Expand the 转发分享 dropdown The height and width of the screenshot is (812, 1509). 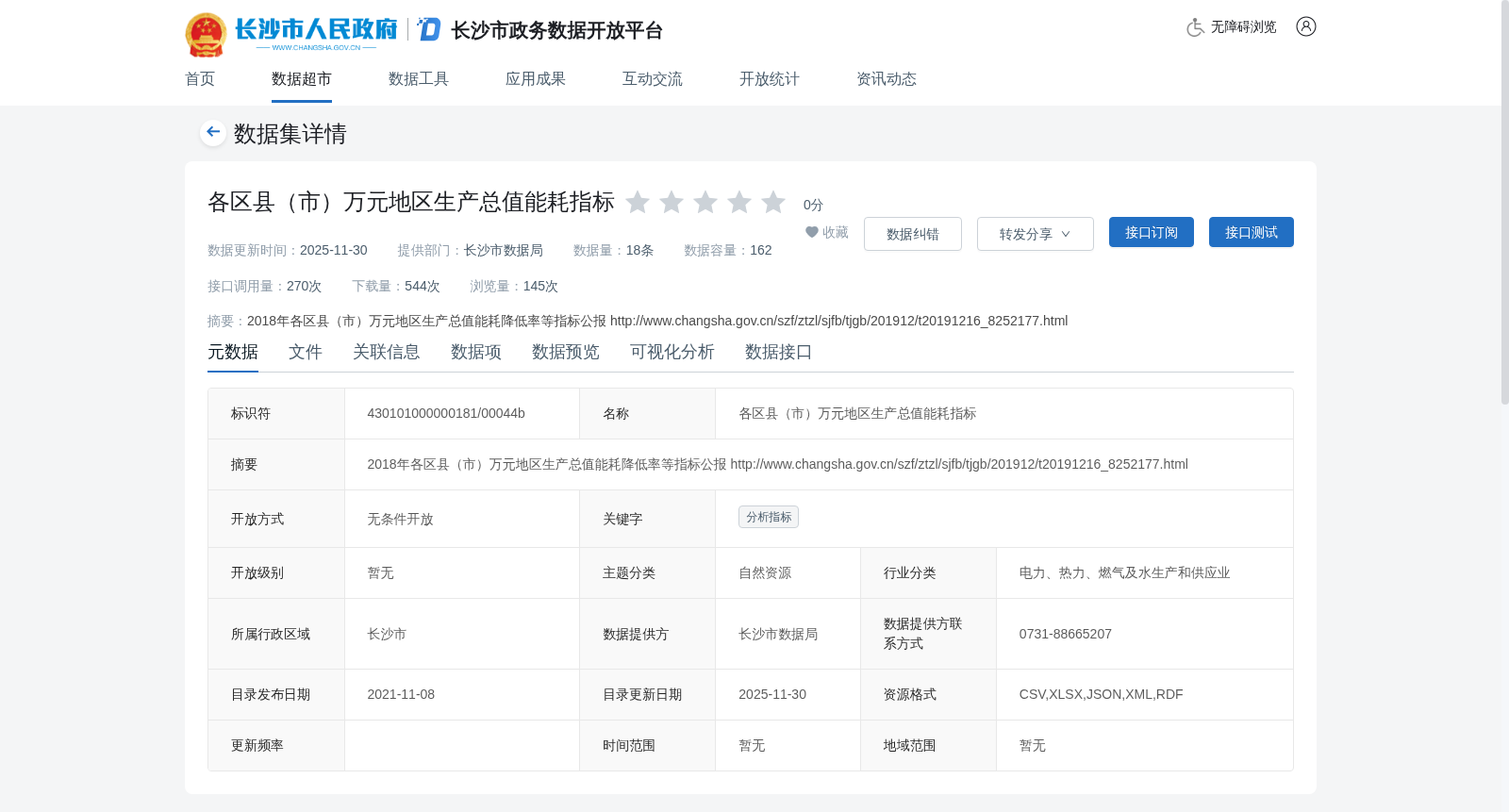1036,234
